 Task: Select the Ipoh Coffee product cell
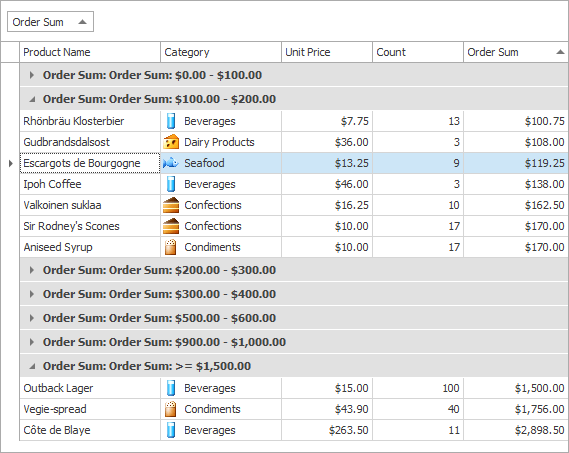coord(90,184)
